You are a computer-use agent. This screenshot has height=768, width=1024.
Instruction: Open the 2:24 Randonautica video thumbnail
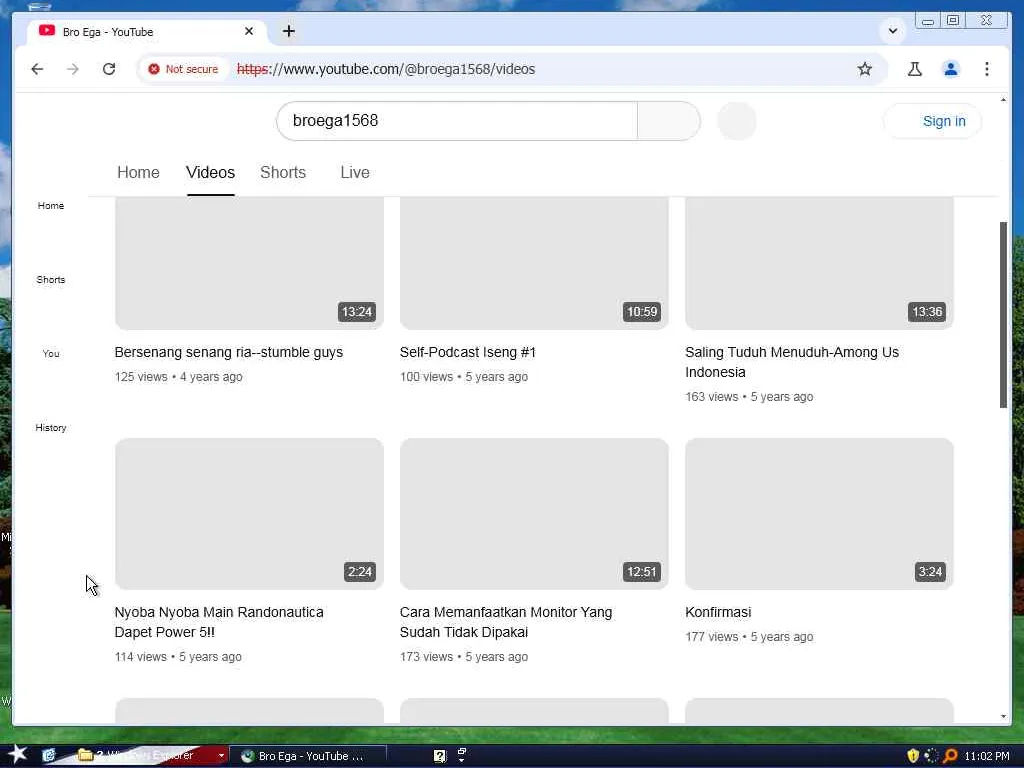(x=249, y=514)
